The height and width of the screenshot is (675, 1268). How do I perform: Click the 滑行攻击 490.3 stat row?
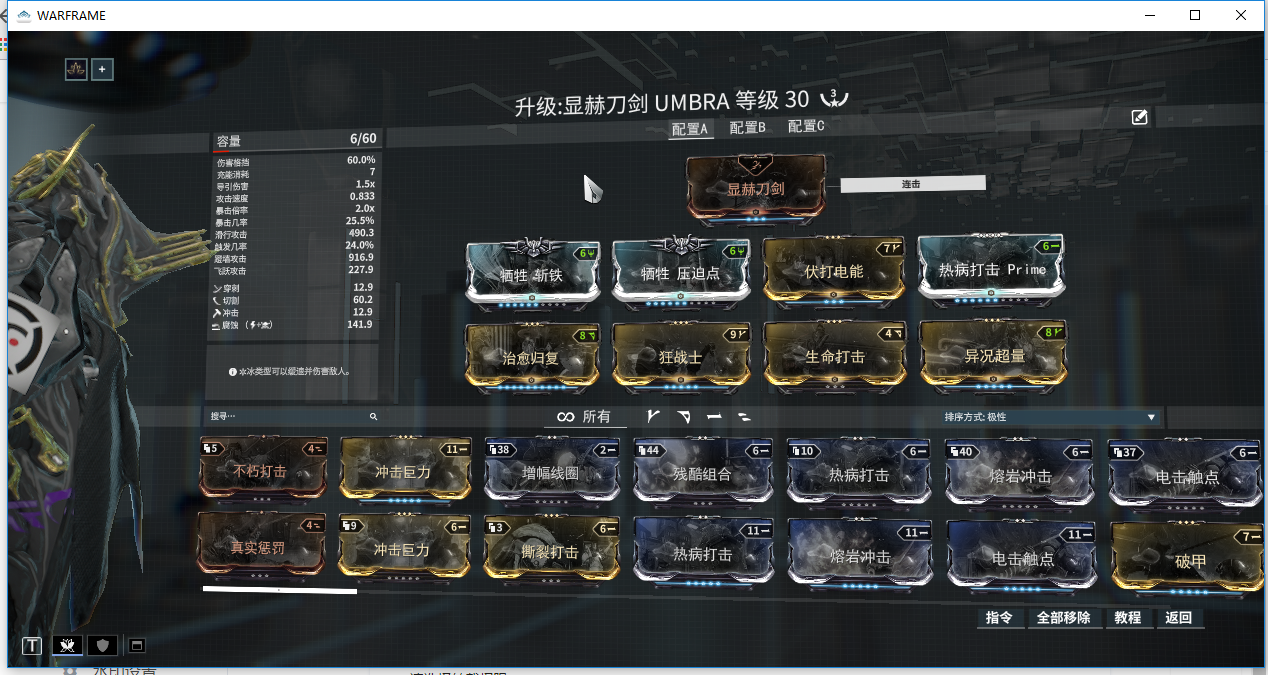(296, 234)
